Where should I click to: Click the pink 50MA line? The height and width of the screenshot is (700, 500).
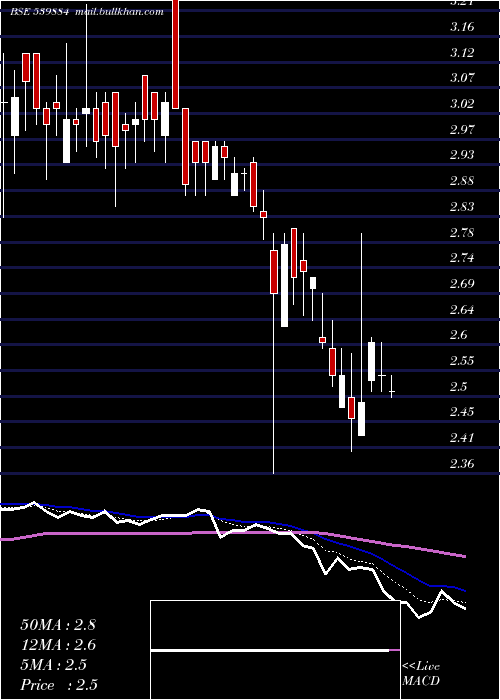[232, 534]
